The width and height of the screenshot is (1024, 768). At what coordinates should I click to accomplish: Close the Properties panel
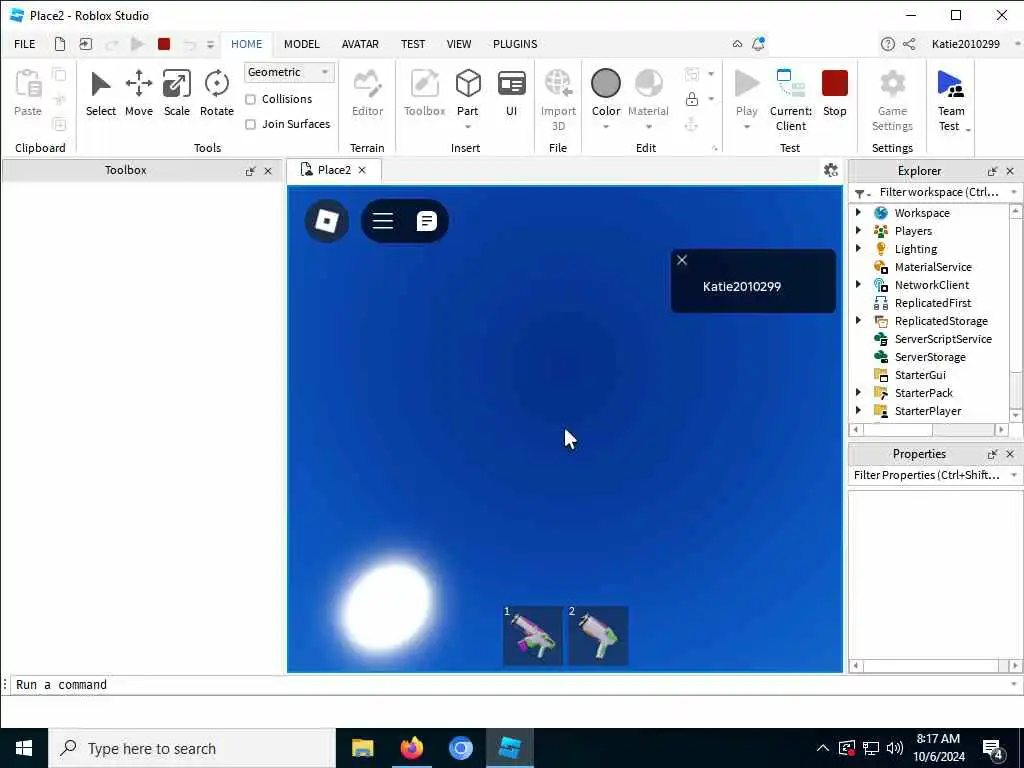(x=1010, y=454)
